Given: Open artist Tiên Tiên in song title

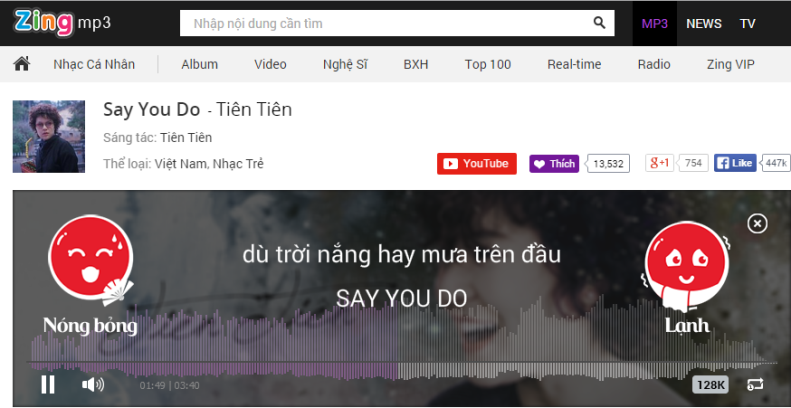Looking at the screenshot, I should point(254,109).
